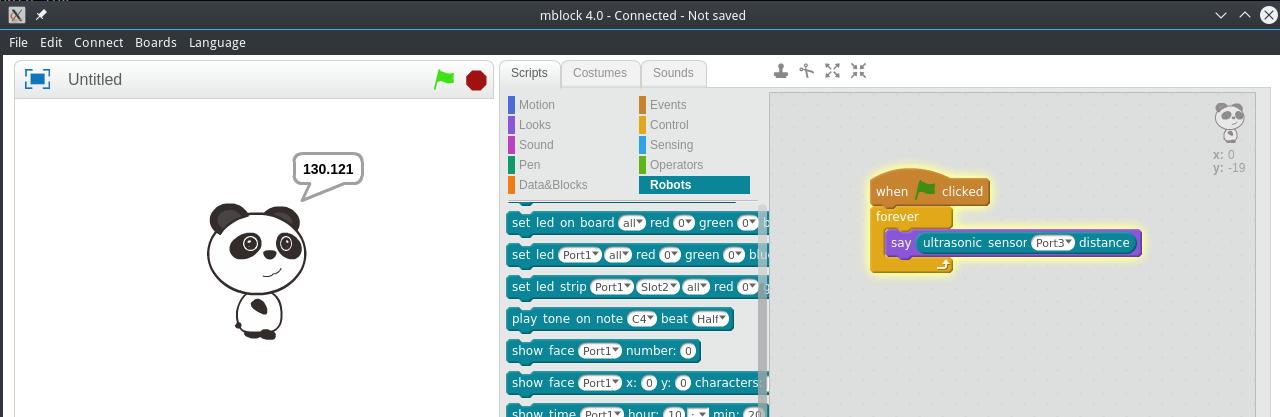Open 'all' dropdown in set led Port1 block
This screenshot has width=1280, height=417.
(x=619, y=255)
